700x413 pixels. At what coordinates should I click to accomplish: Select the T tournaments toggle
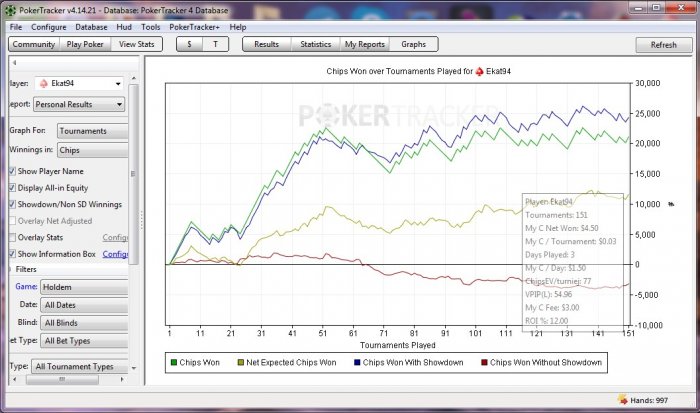pos(216,44)
